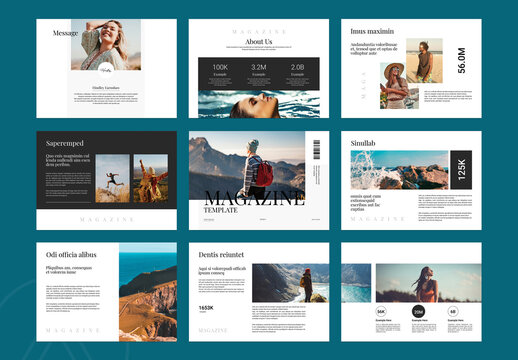Select the vertical "56.0M" figure

click(461, 61)
